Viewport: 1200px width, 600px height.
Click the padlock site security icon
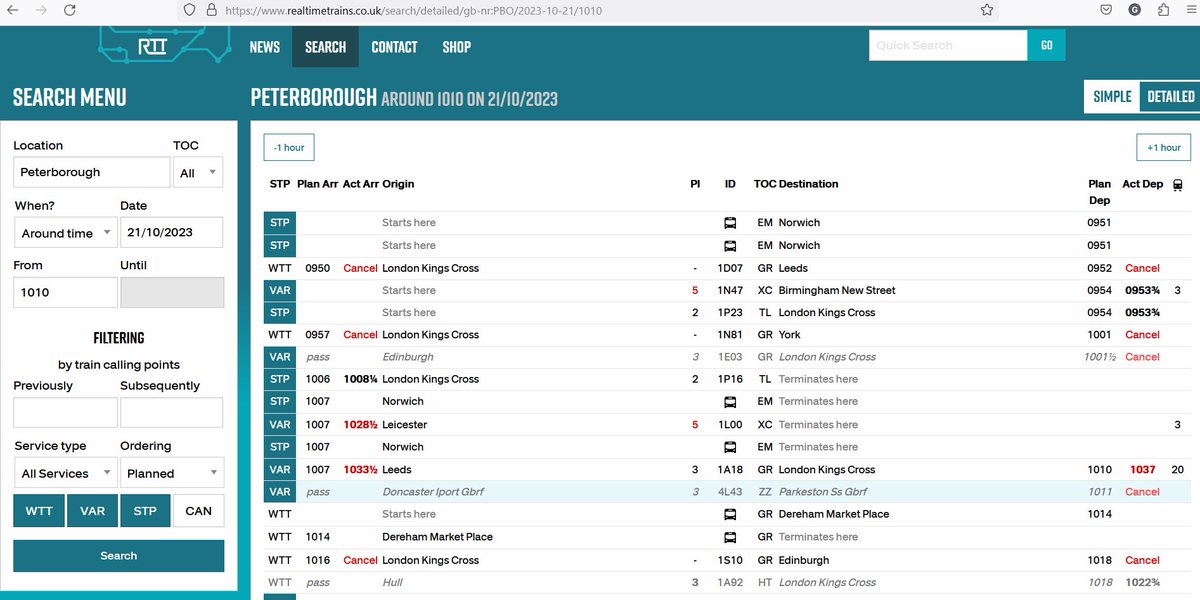point(210,10)
